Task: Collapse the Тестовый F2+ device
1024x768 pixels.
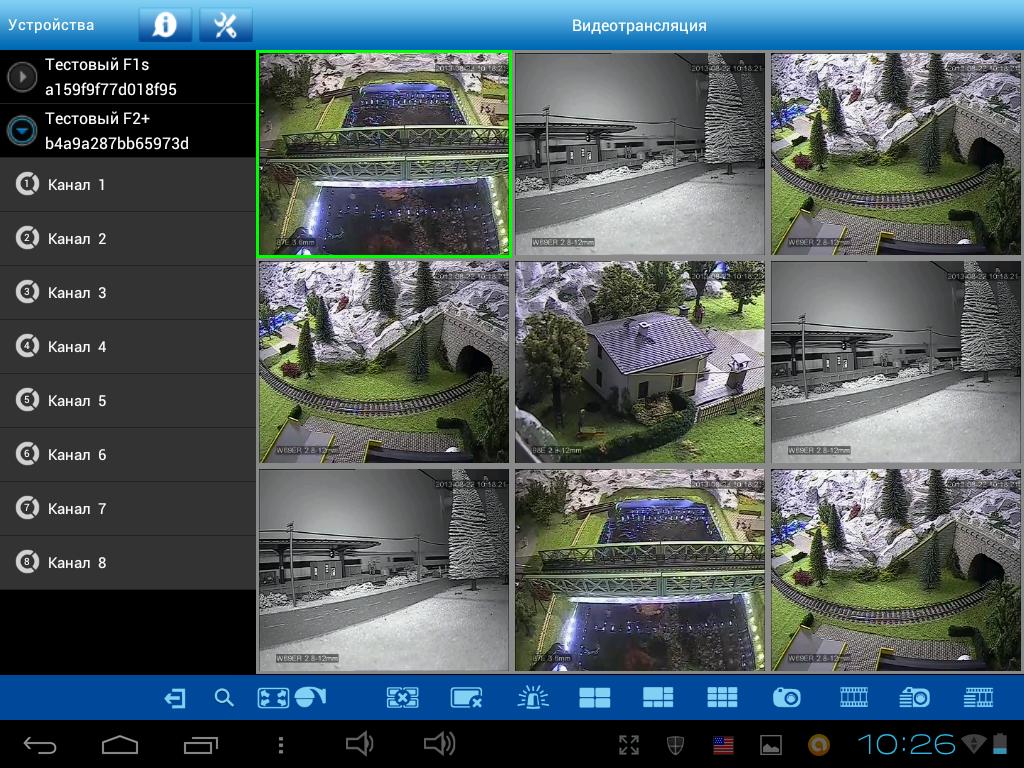Action: tap(22, 131)
